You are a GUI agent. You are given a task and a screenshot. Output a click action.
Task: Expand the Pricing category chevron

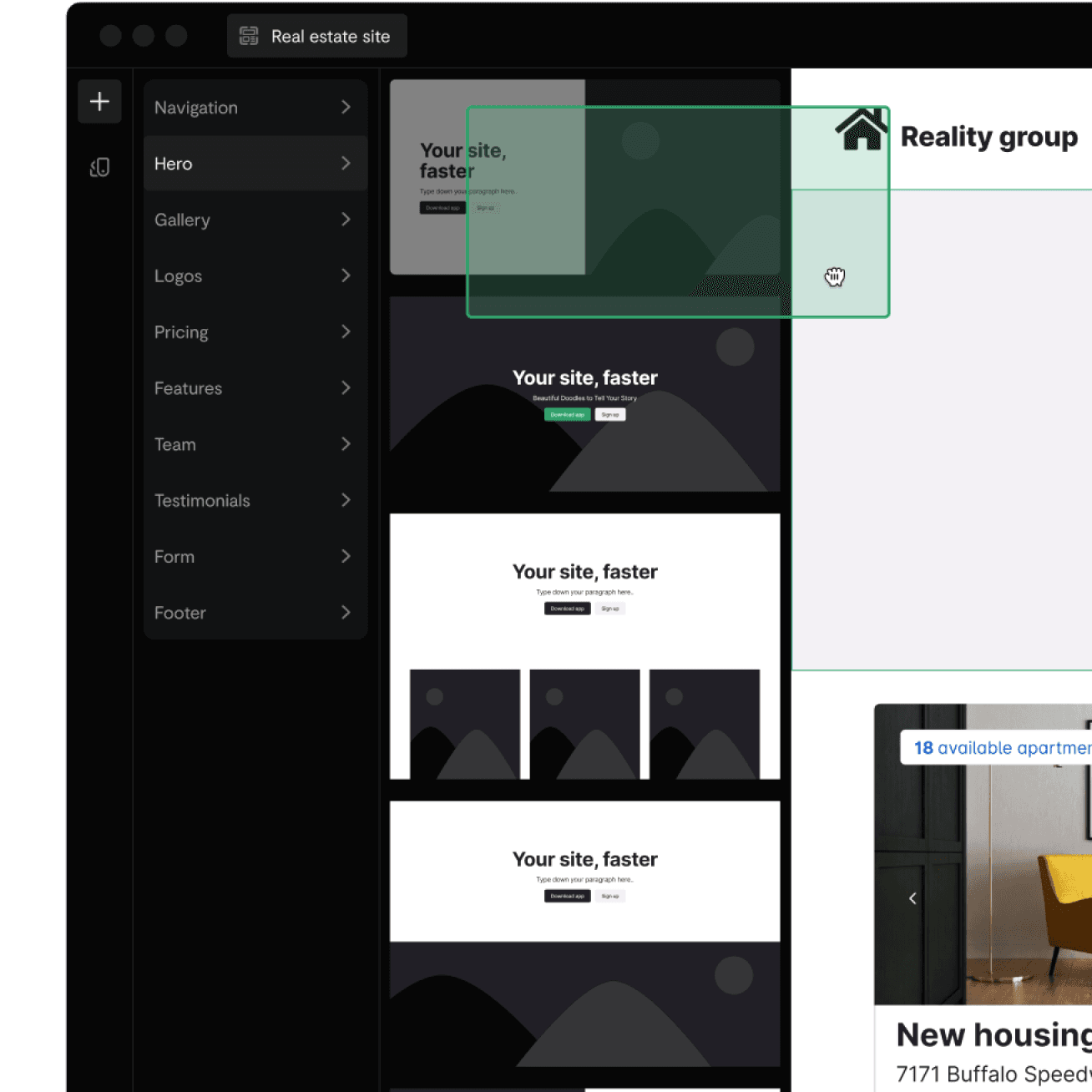[346, 332]
